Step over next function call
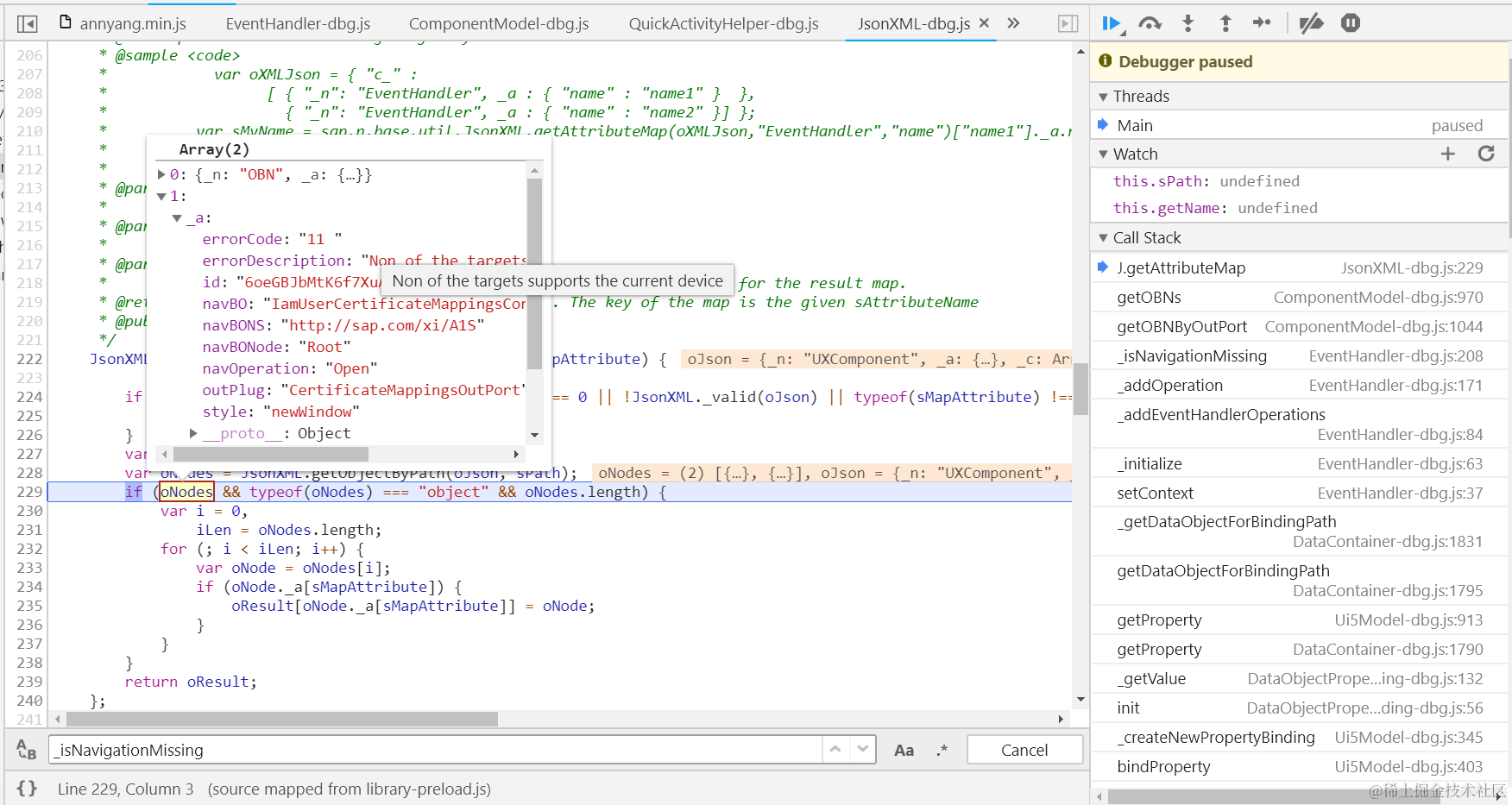Image resolution: width=1512 pixels, height=805 pixels. [1150, 23]
